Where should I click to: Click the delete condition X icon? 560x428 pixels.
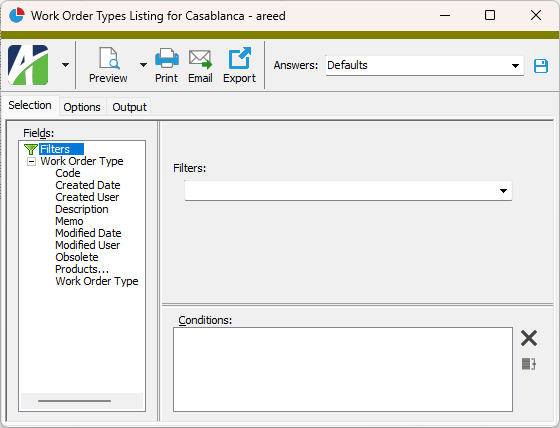tap(529, 338)
